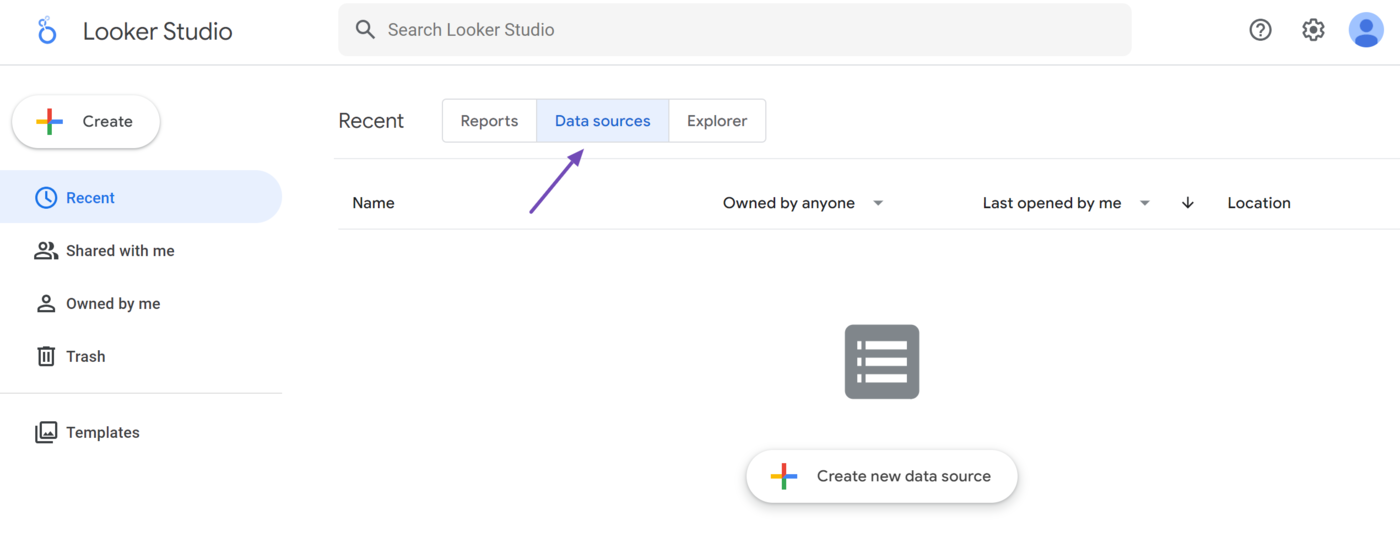This screenshot has width=1400, height=543.
Task: Click the Trash bin icon
Action: coord(46,356)
